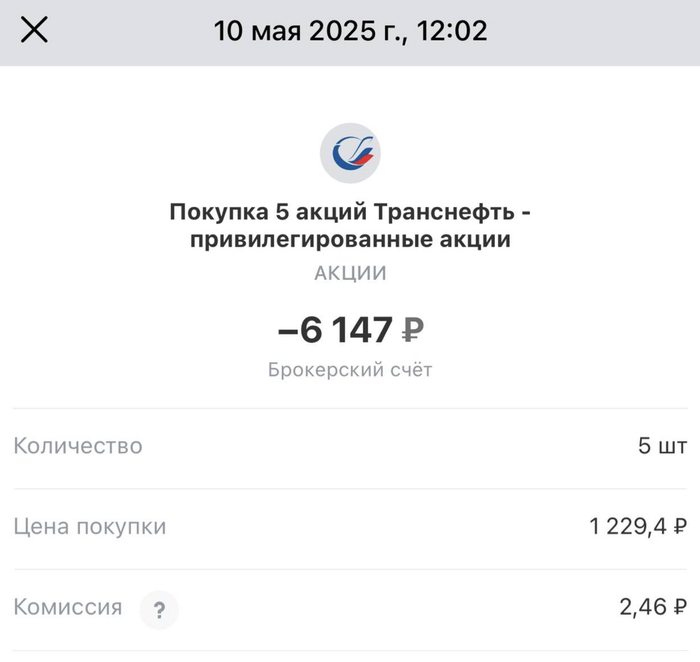
Task: Tap the Transneft company logo
Action: coord(350,153)
